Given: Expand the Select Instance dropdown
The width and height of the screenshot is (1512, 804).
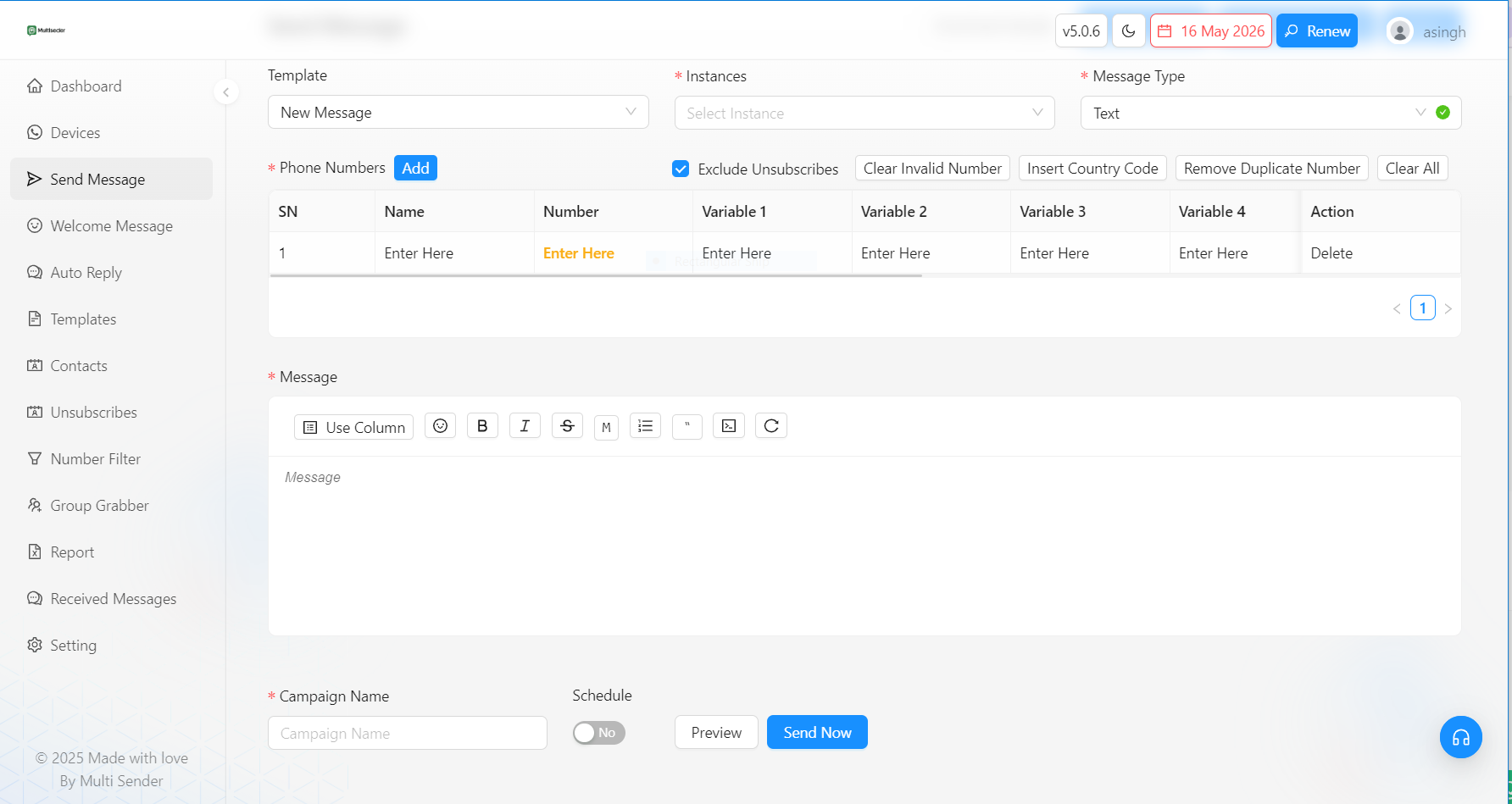Looking at the screenshot, I should click(864, 114).
